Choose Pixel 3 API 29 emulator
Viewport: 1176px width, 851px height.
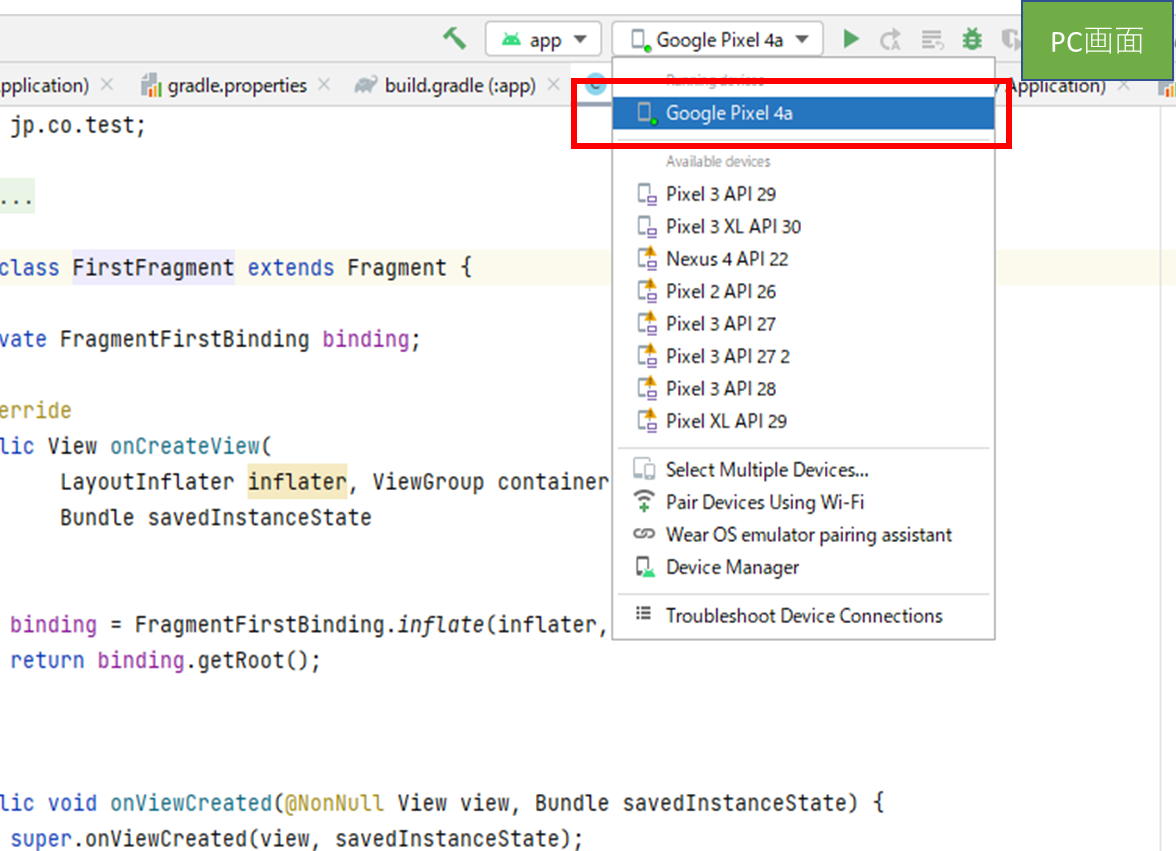803,194
